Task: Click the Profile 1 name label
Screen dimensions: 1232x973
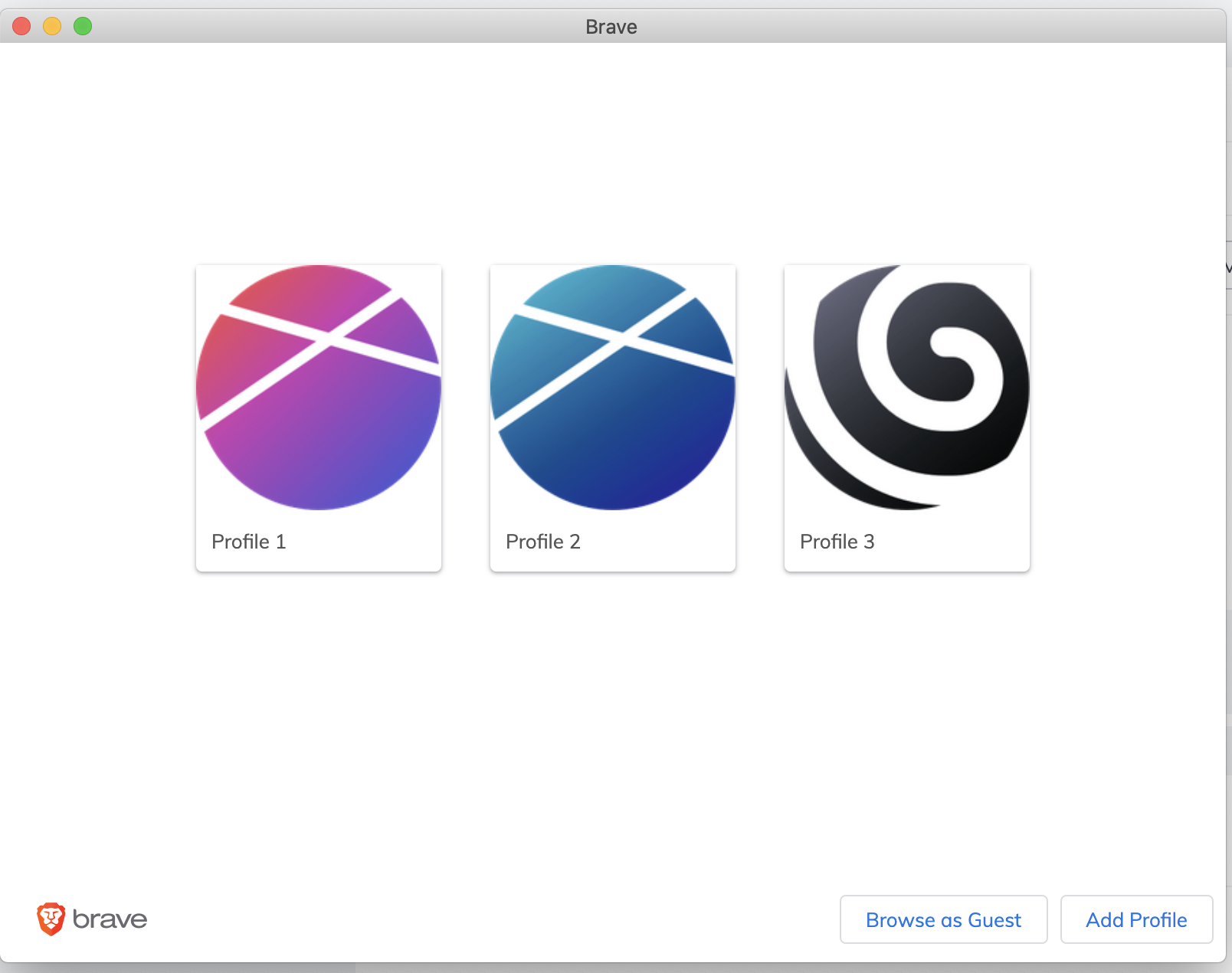Action: pos(248,542)
